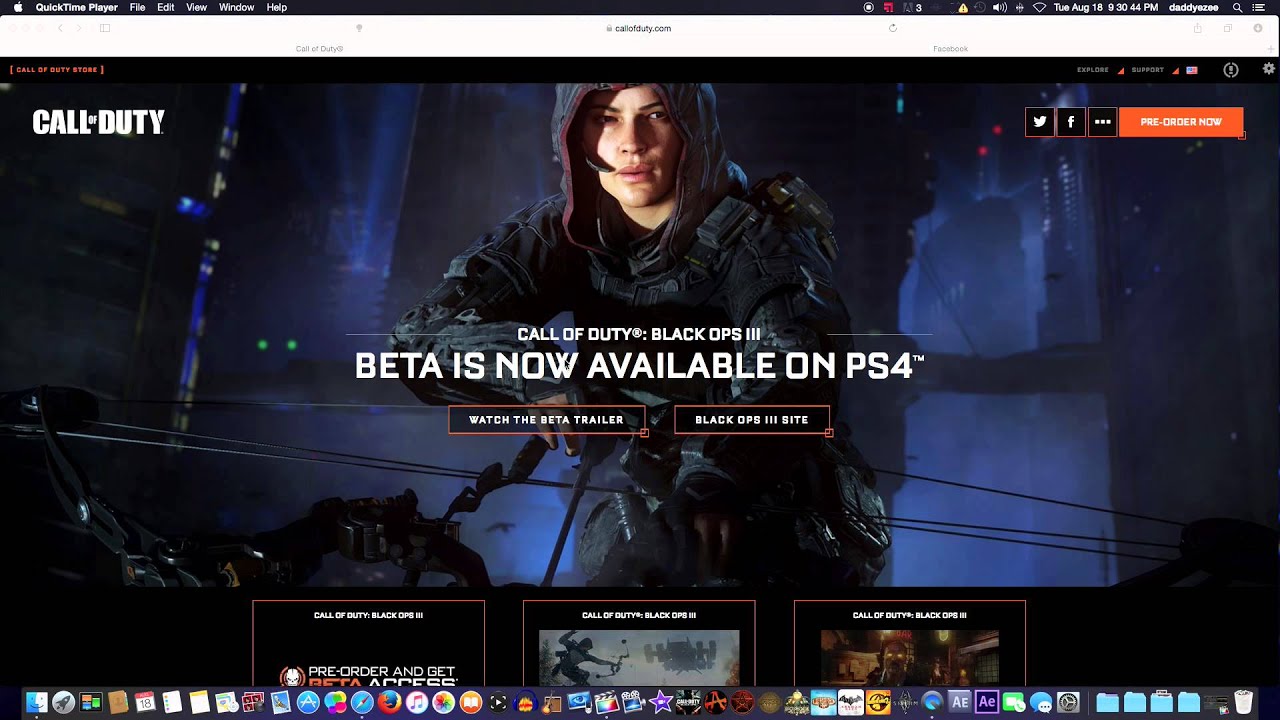The height and width of the screenshot is (720, 1280).
Task: Open iTunes from the dock
Action: click(x=416, y=702)
